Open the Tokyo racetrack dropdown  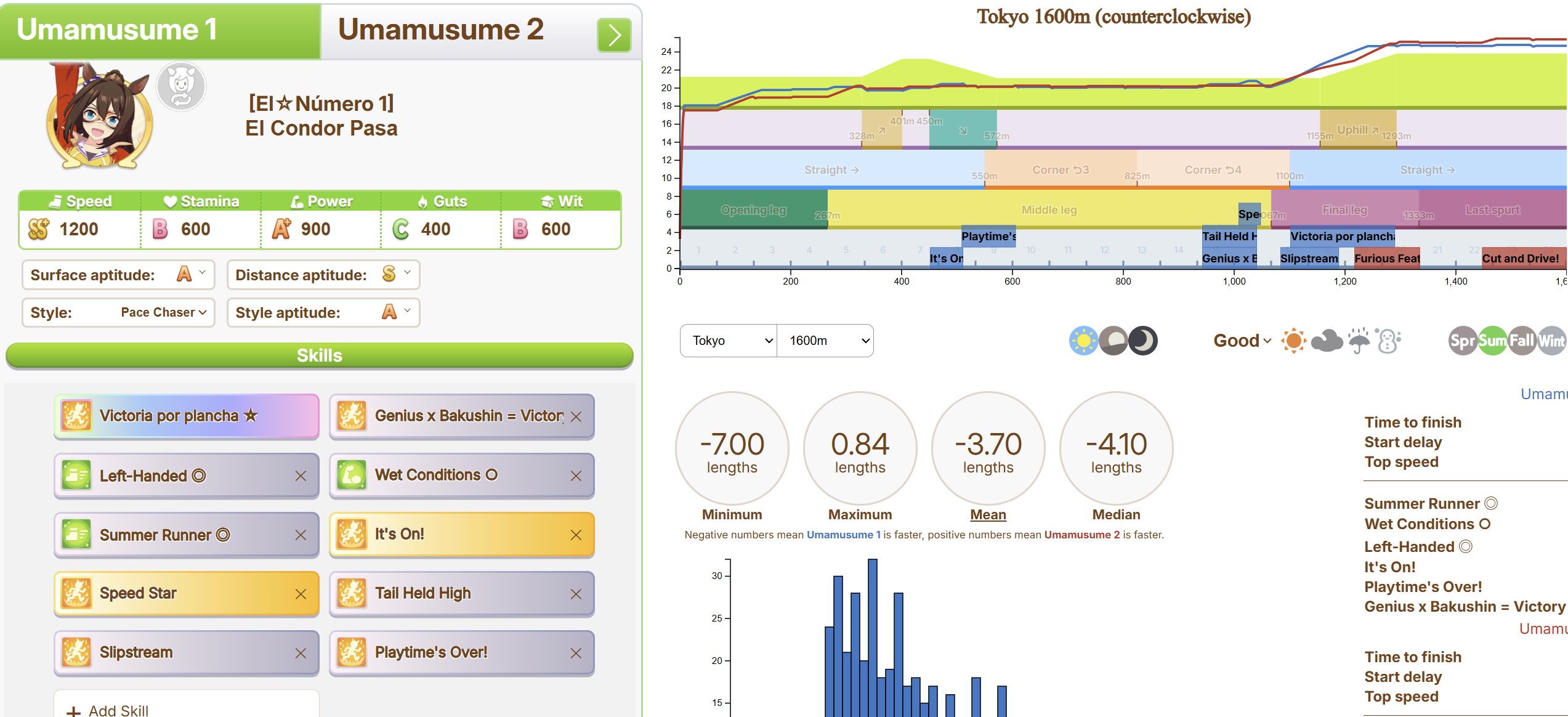click(729, 341)
